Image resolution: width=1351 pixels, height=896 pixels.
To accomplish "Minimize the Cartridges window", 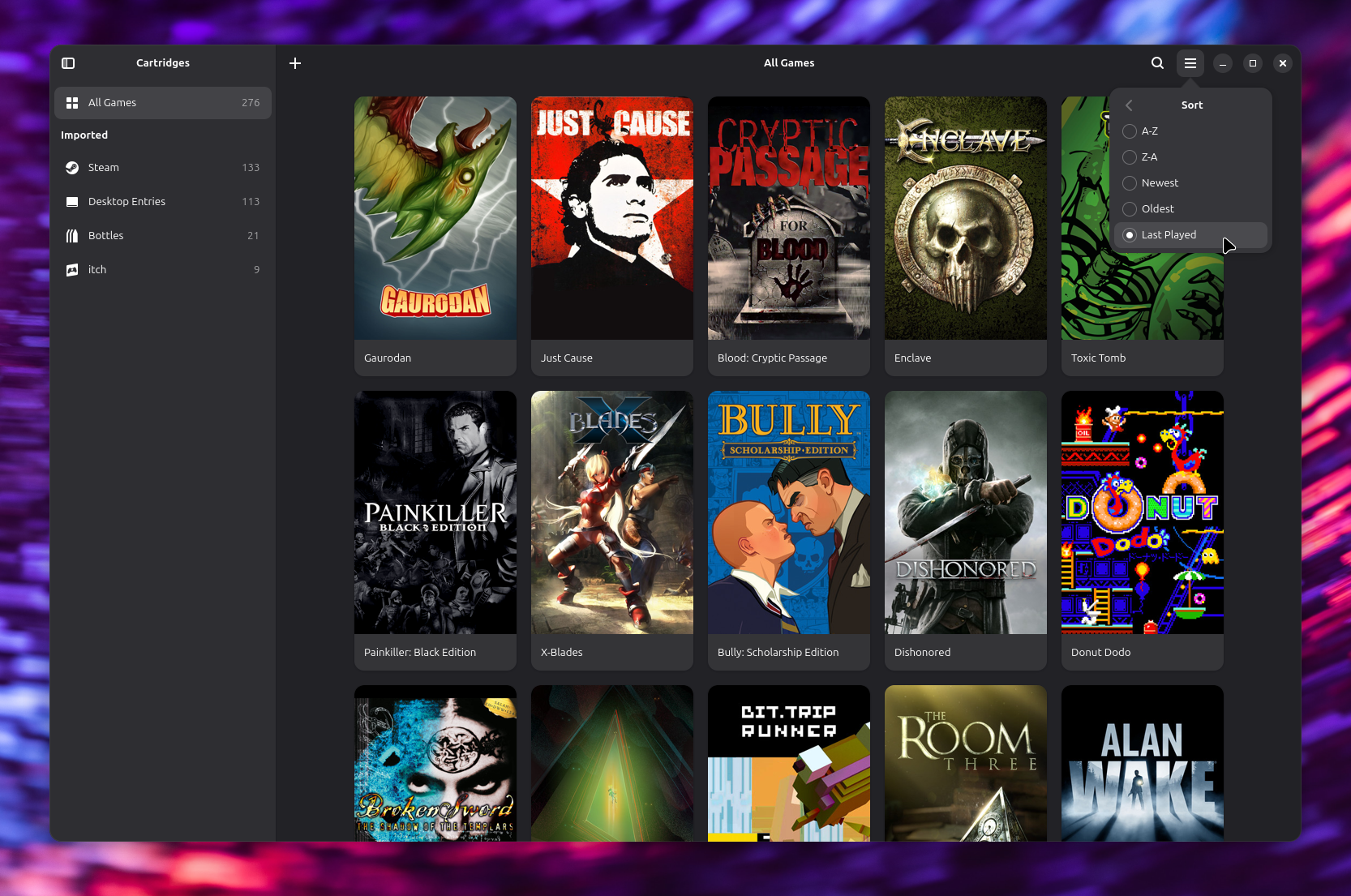I will [1223, 63].
